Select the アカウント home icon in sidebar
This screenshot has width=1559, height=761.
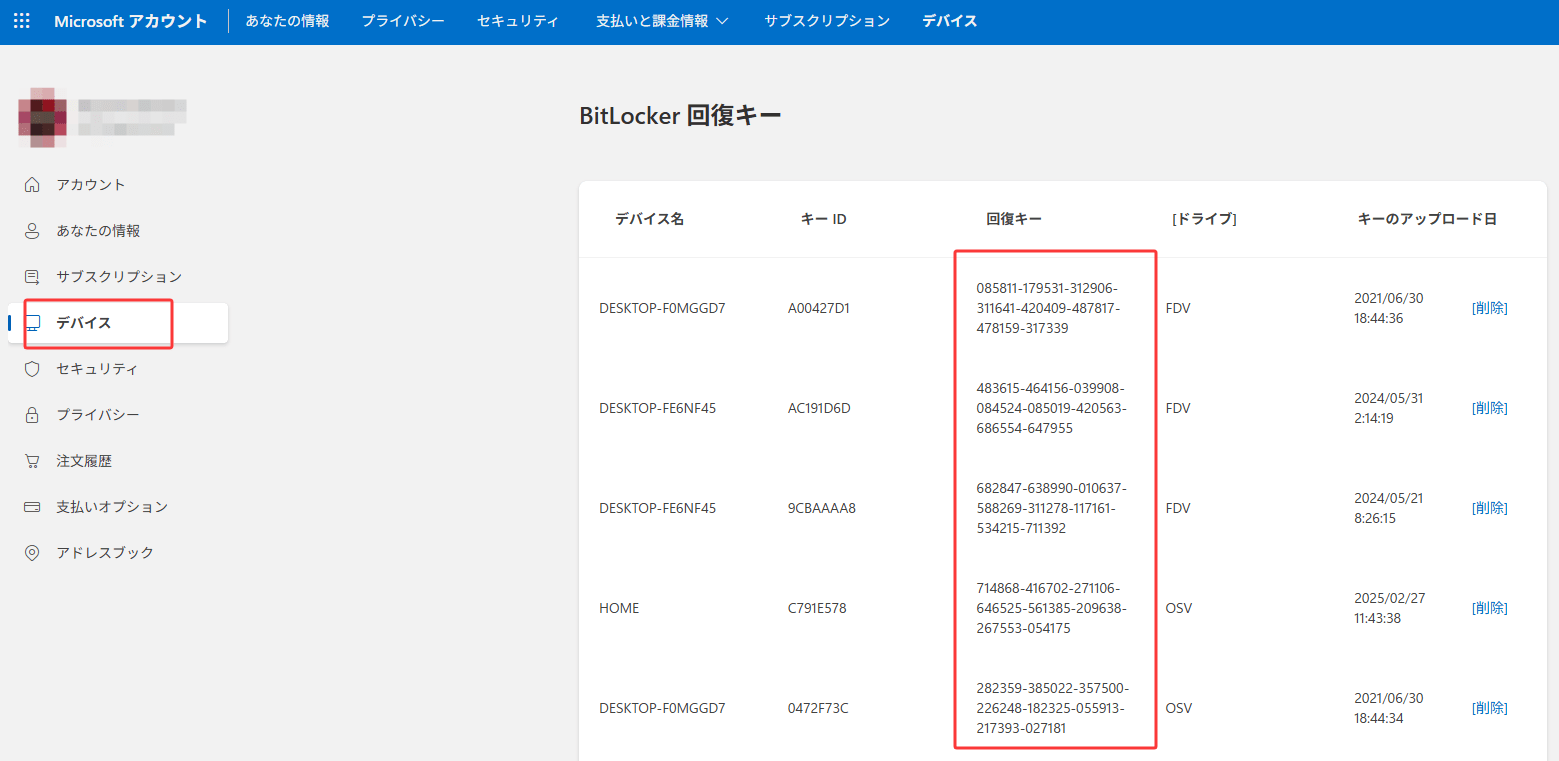point(31,184)
